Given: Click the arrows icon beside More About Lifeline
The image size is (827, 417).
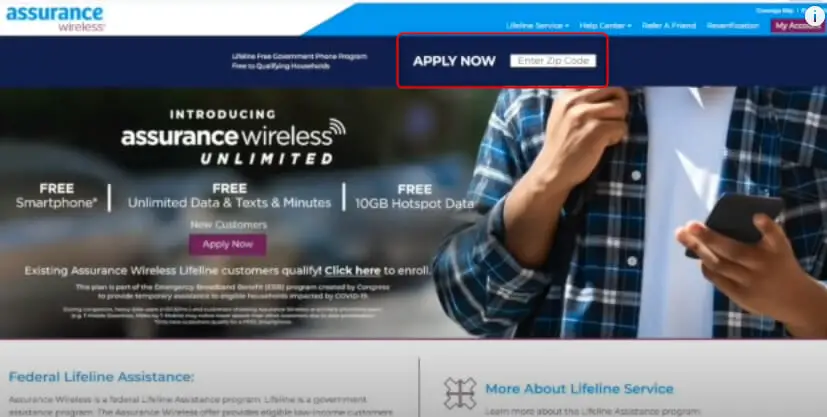Looking at the screenshot, I should [460, 393].
